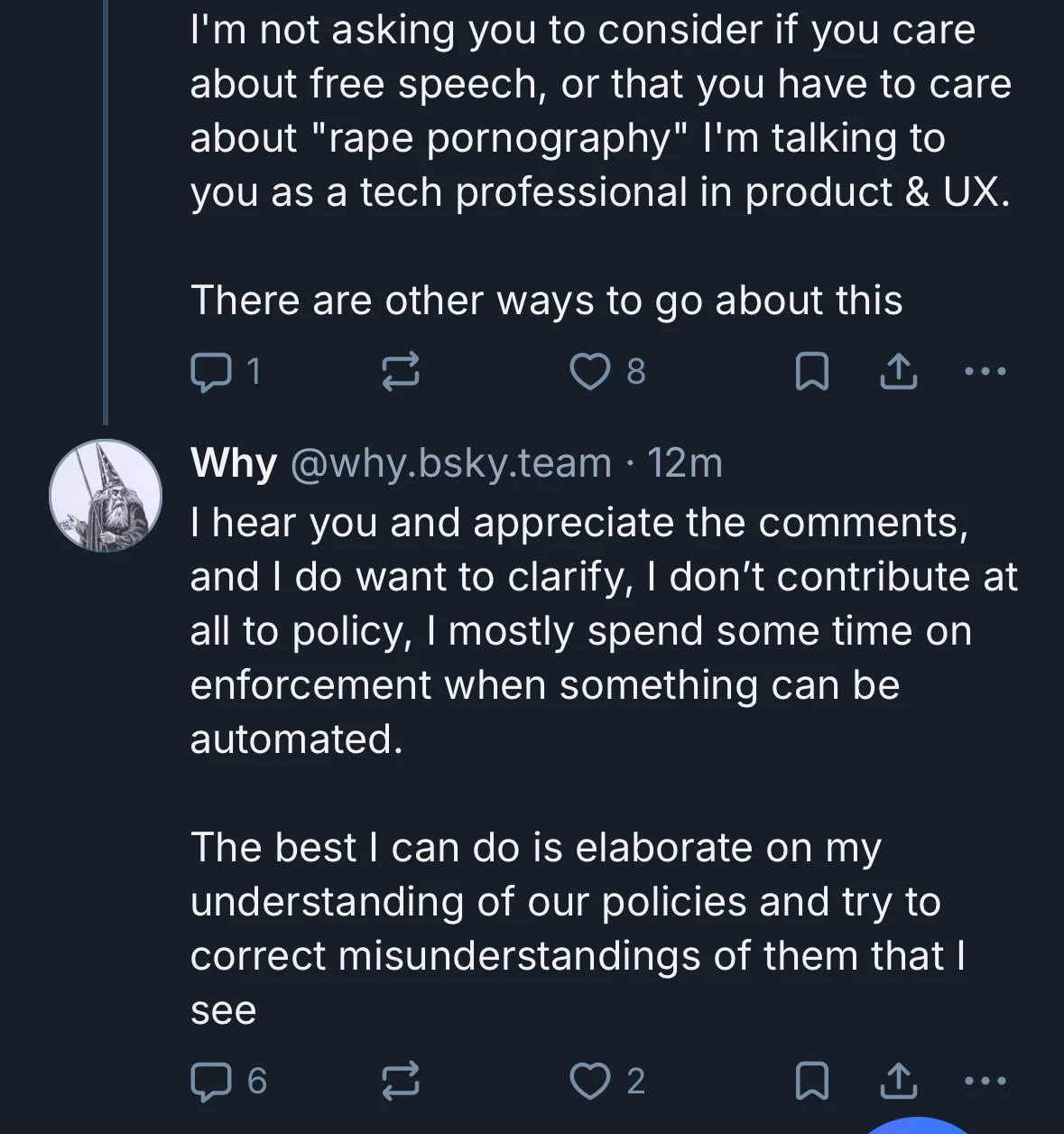Bookmark Why's post about policies

point(811,1081)
